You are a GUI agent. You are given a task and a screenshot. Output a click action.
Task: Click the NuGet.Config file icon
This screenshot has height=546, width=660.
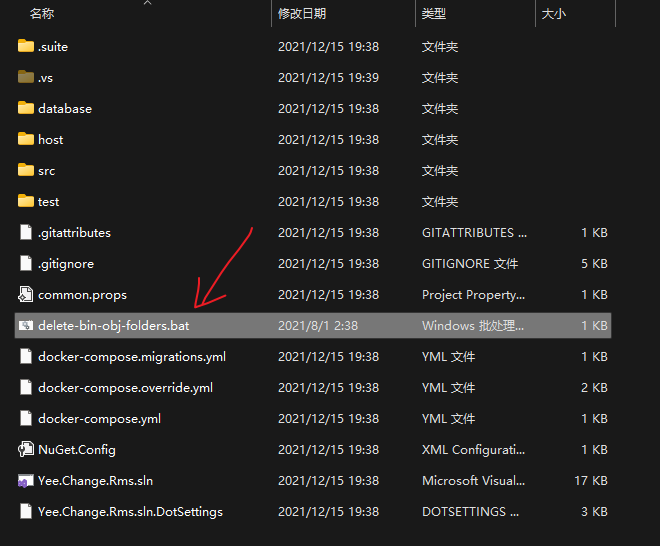25,449
